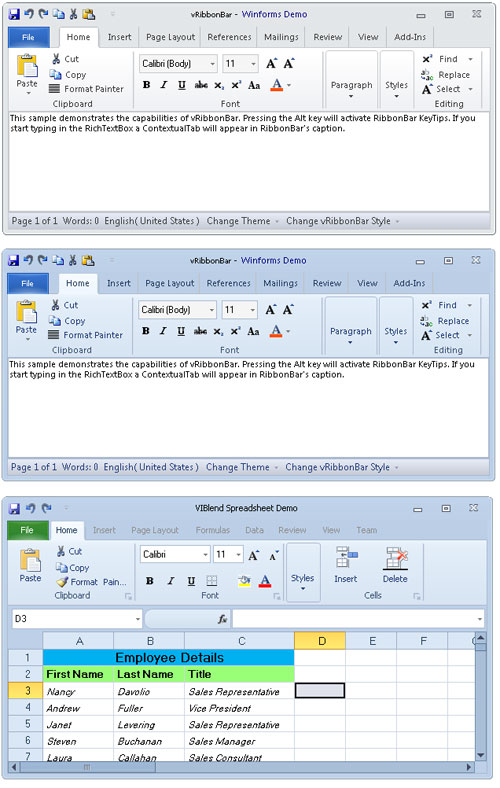The width and height of the screenshot is (500, 788).
Task: Click Insert cells icon in spreadsheet
Action: point(346,557)
